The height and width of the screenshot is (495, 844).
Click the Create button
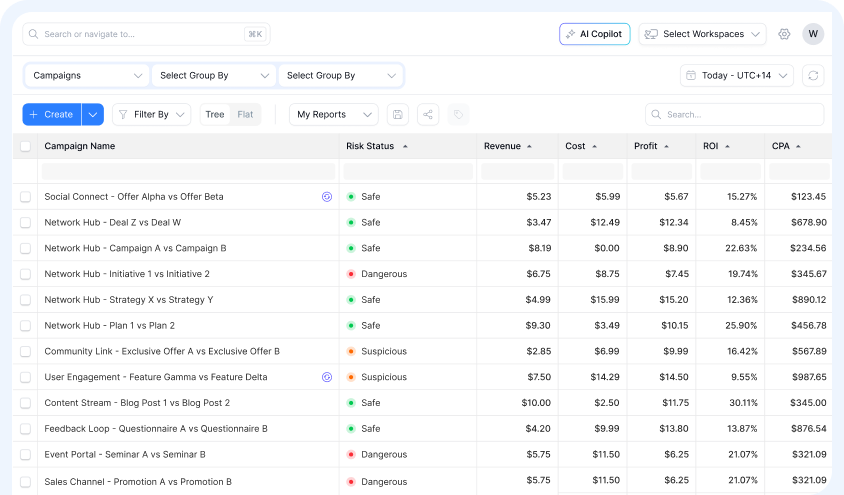point(52,115)
